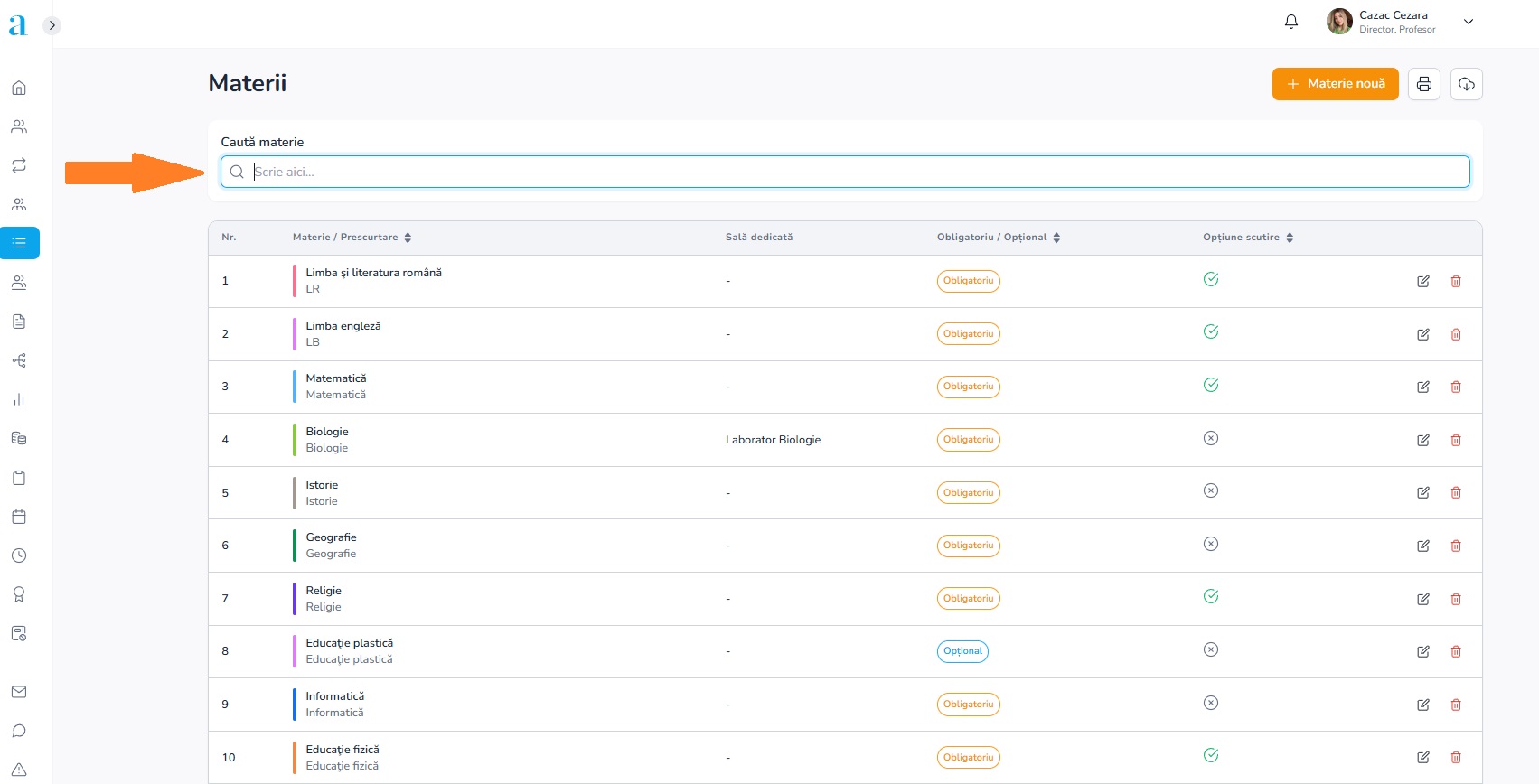Edit the Biologie subject row
Viewport: 1539px width, 784px height.
coord(1423,440)
